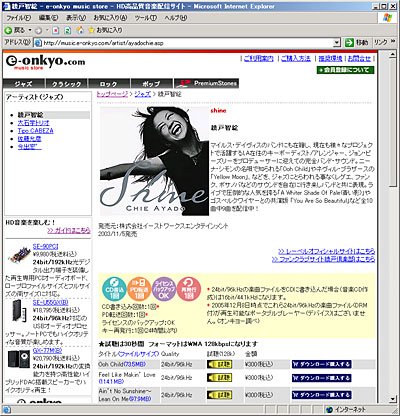The height and width of the screenshot is (416, 400).
Task: Open the ファイル(F) menu
Action: (18, 18)
